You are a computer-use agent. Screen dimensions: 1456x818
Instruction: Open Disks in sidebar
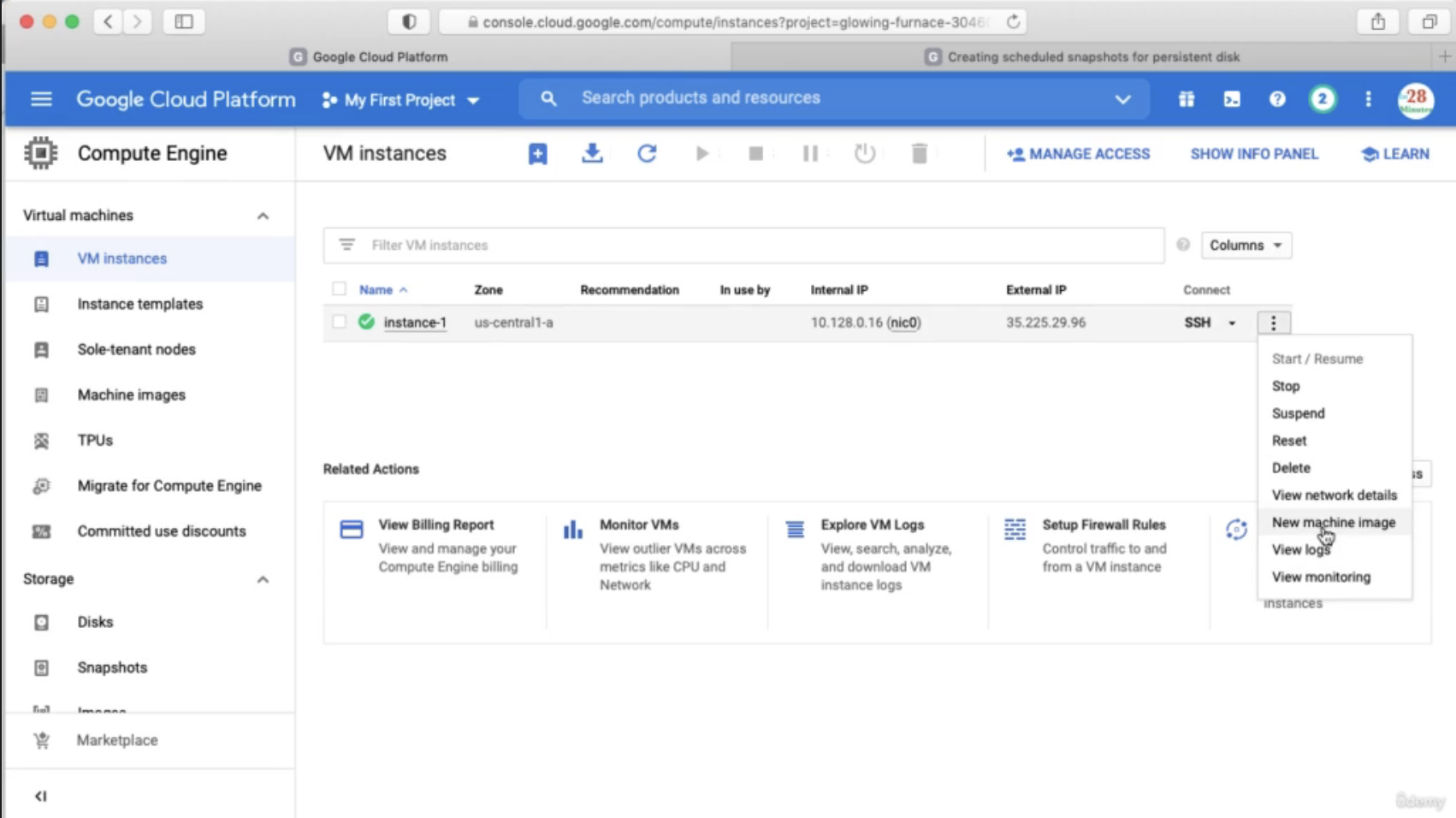tap(95, 622)
